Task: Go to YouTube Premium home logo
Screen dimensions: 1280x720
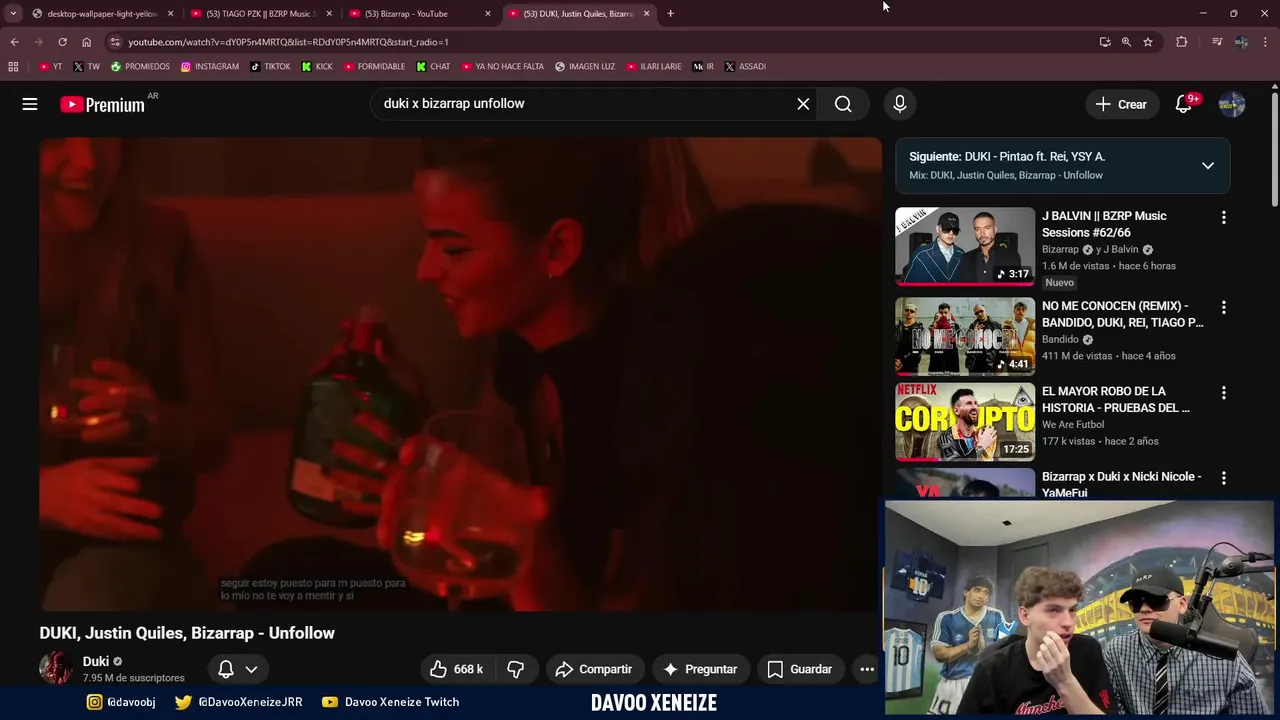Action: coord(102,104)
